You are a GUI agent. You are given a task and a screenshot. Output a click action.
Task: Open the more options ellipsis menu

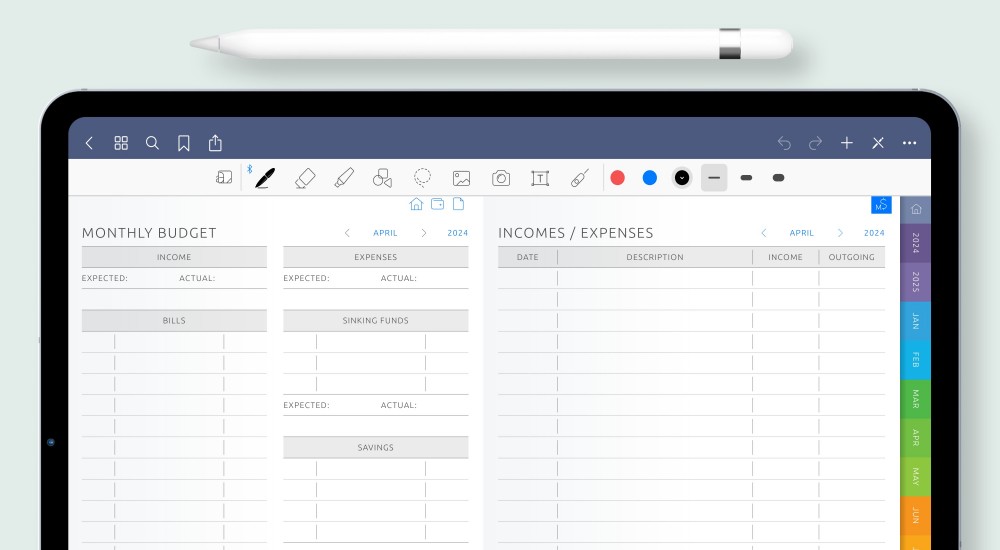click(x=909, y=143)
